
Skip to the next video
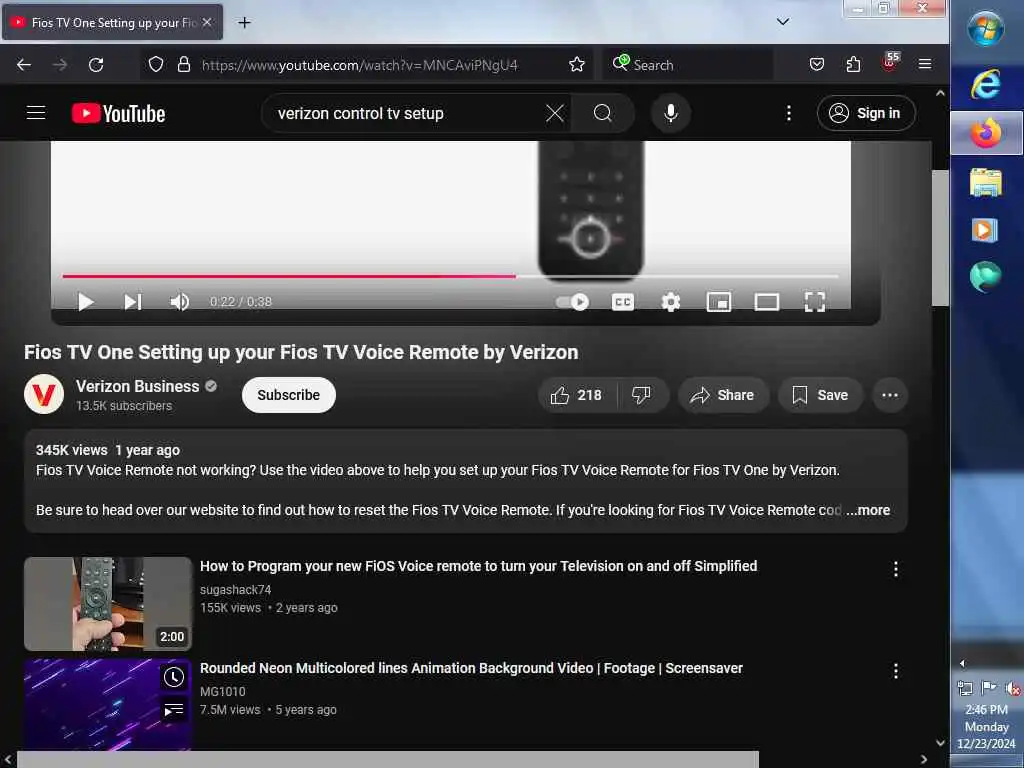pos(133,302)
